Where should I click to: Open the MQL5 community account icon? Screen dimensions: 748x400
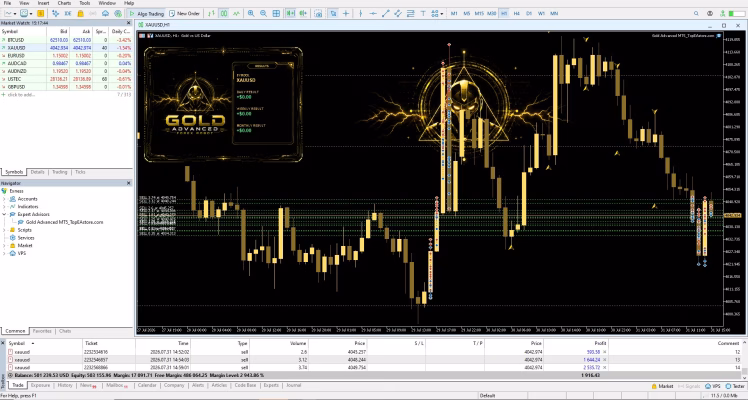click(x=710, y=13)
